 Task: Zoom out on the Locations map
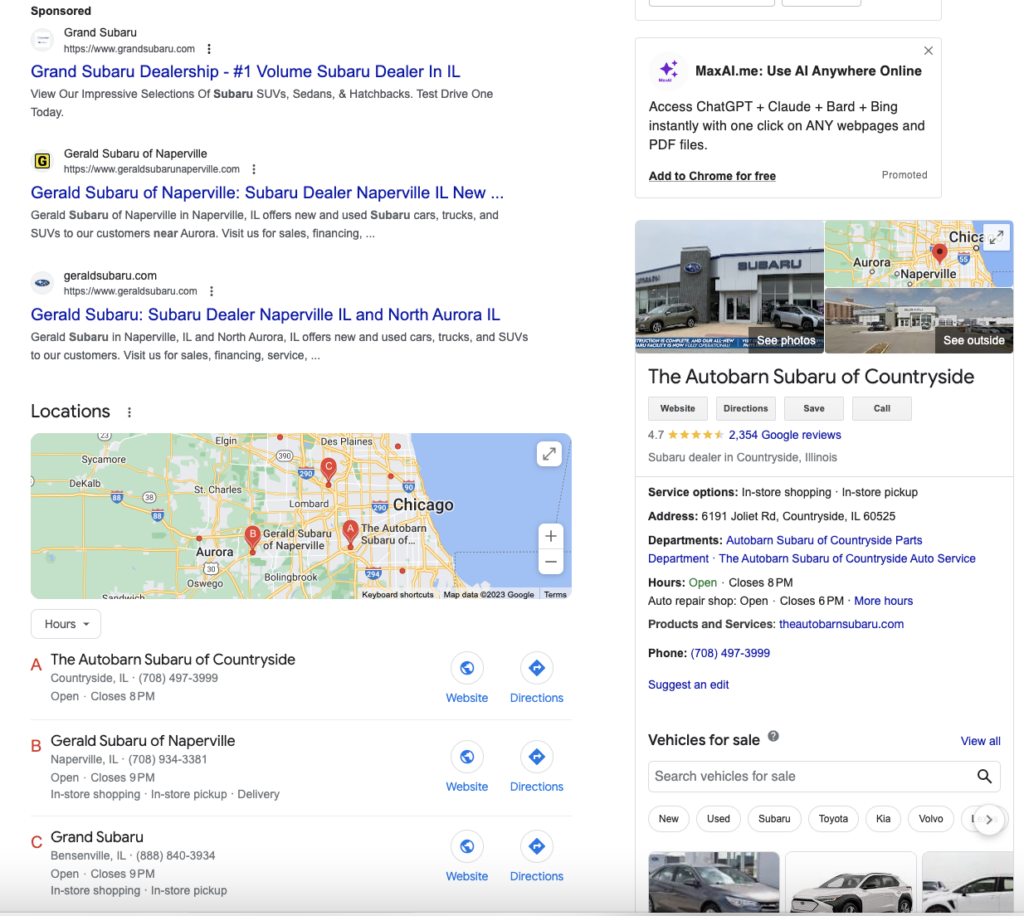click(x=550, y=563)
